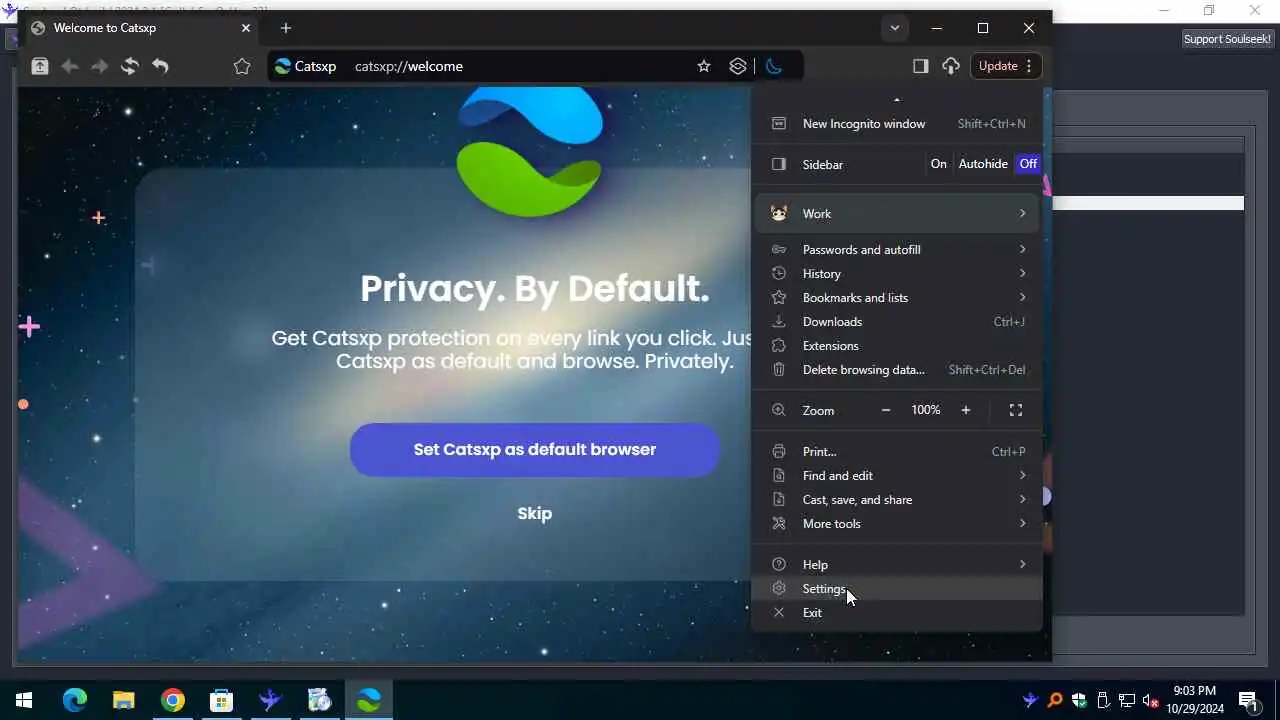The height and width of the screenshot is (720, 1280).
Task: Choose Exit from the menu
Action: 897,613
